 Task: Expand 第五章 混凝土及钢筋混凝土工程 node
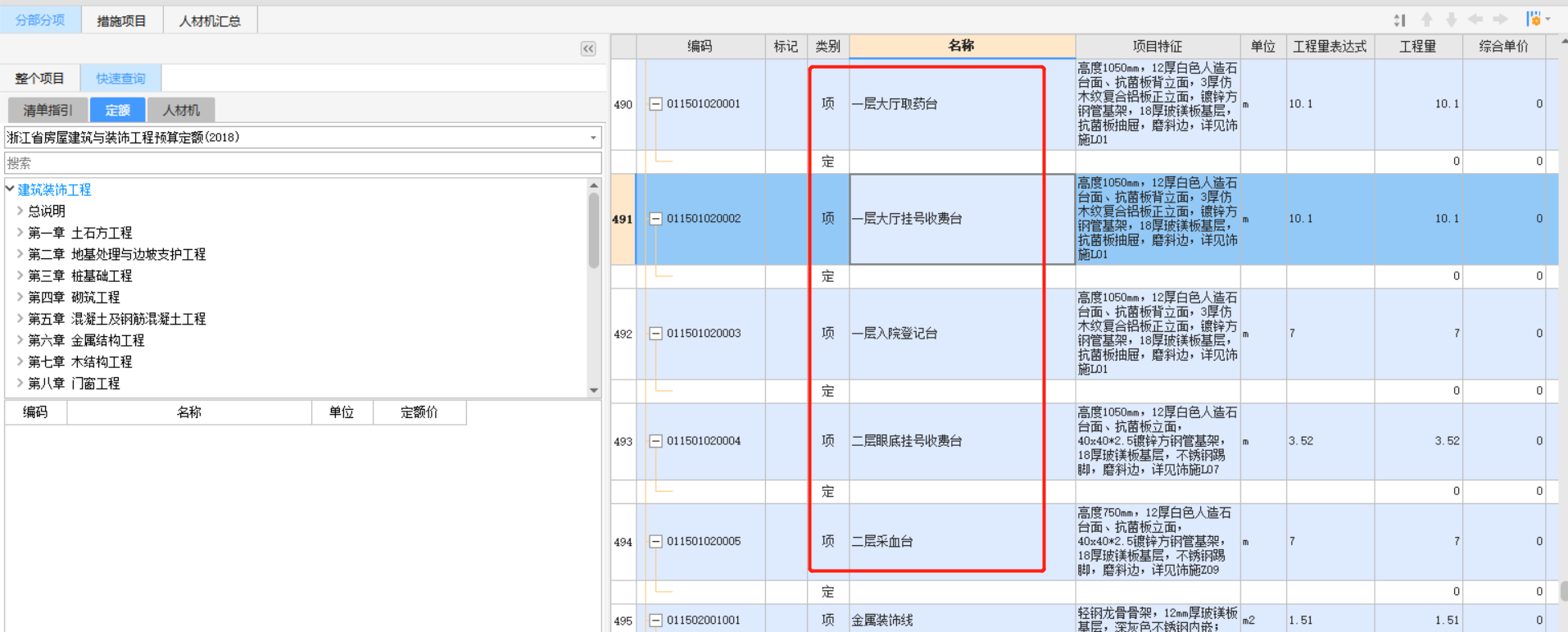pos(20,318)
